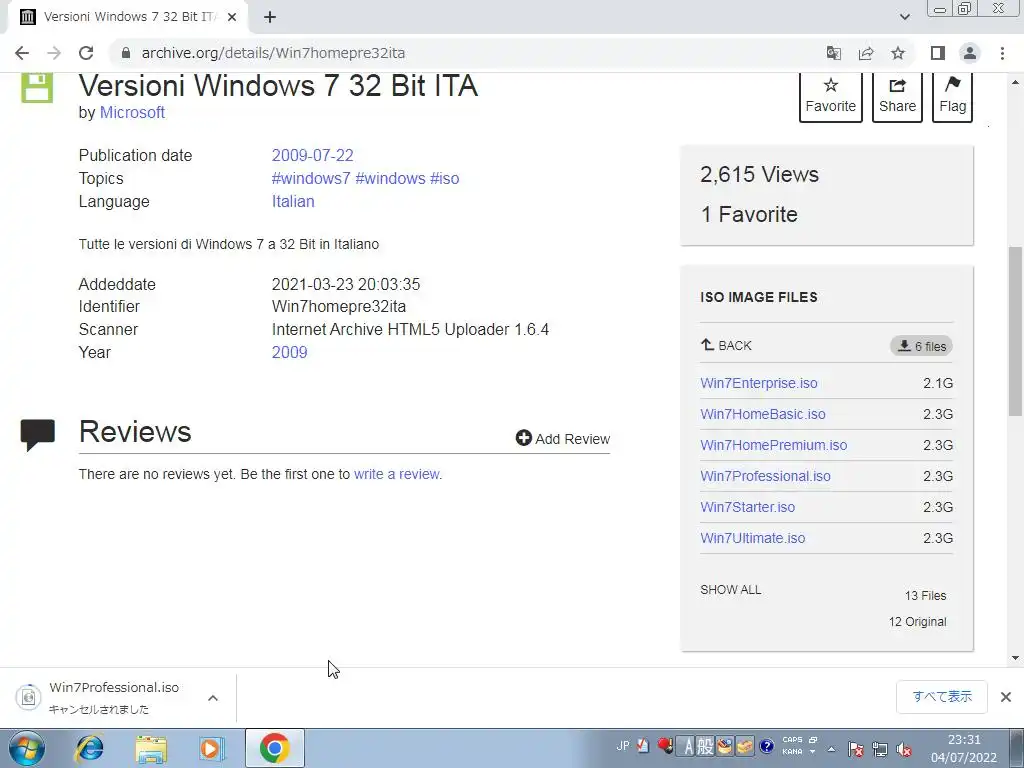Click the JP language indicator
Screen dimensions: 1024x768
622,745
